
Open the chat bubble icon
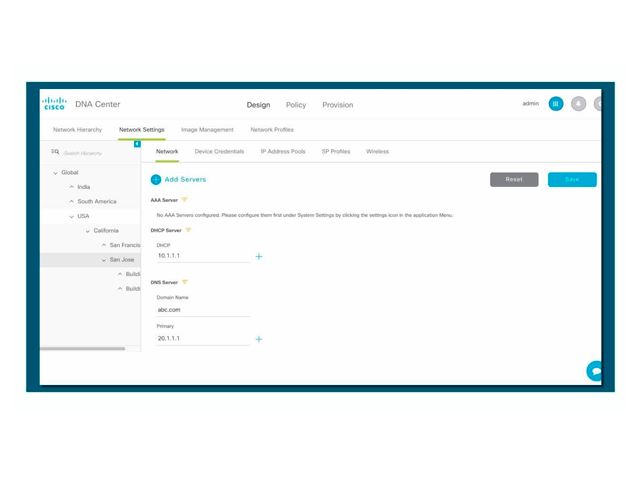point(595,370)
